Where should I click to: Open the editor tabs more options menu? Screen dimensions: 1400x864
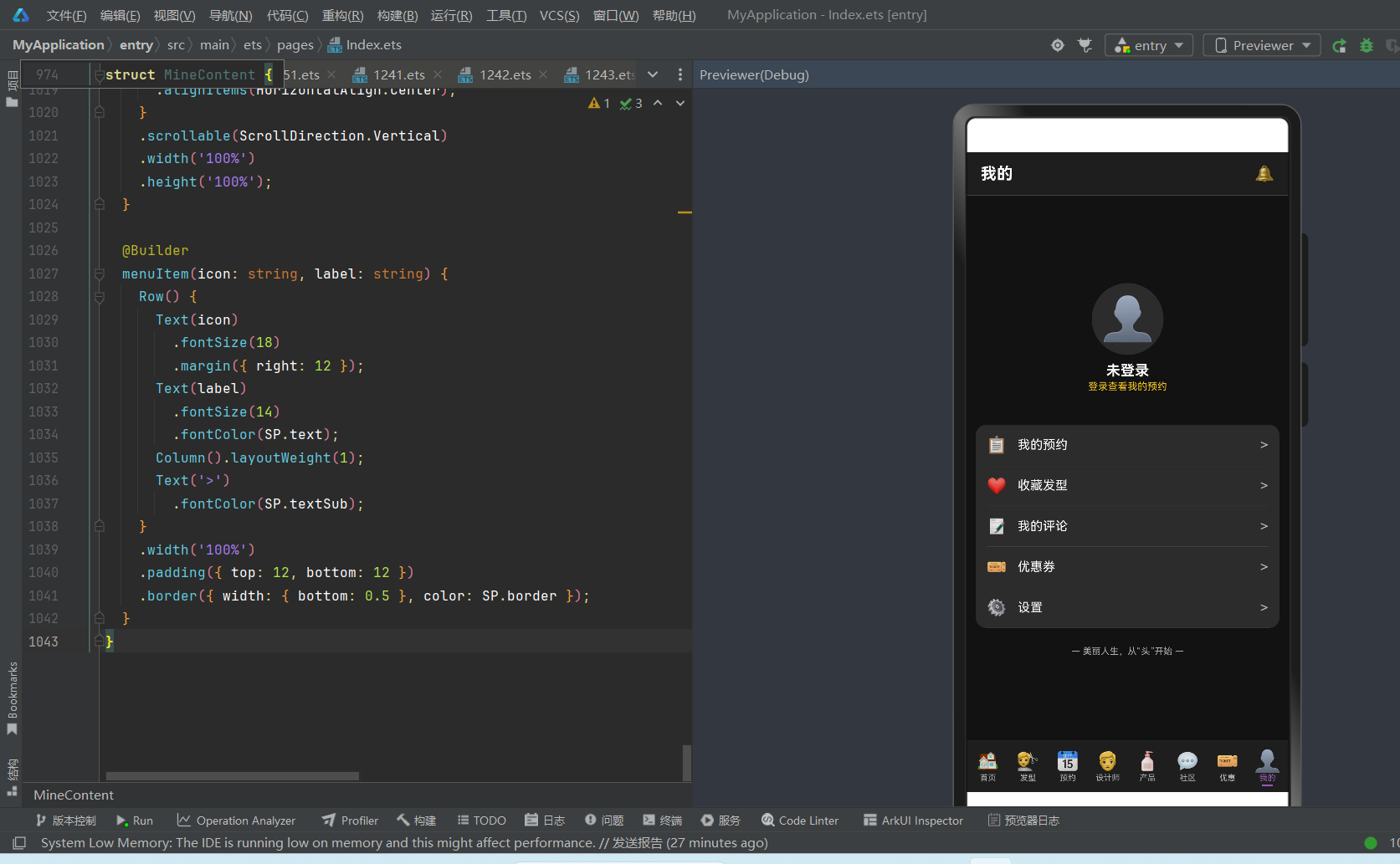(679, 74)
